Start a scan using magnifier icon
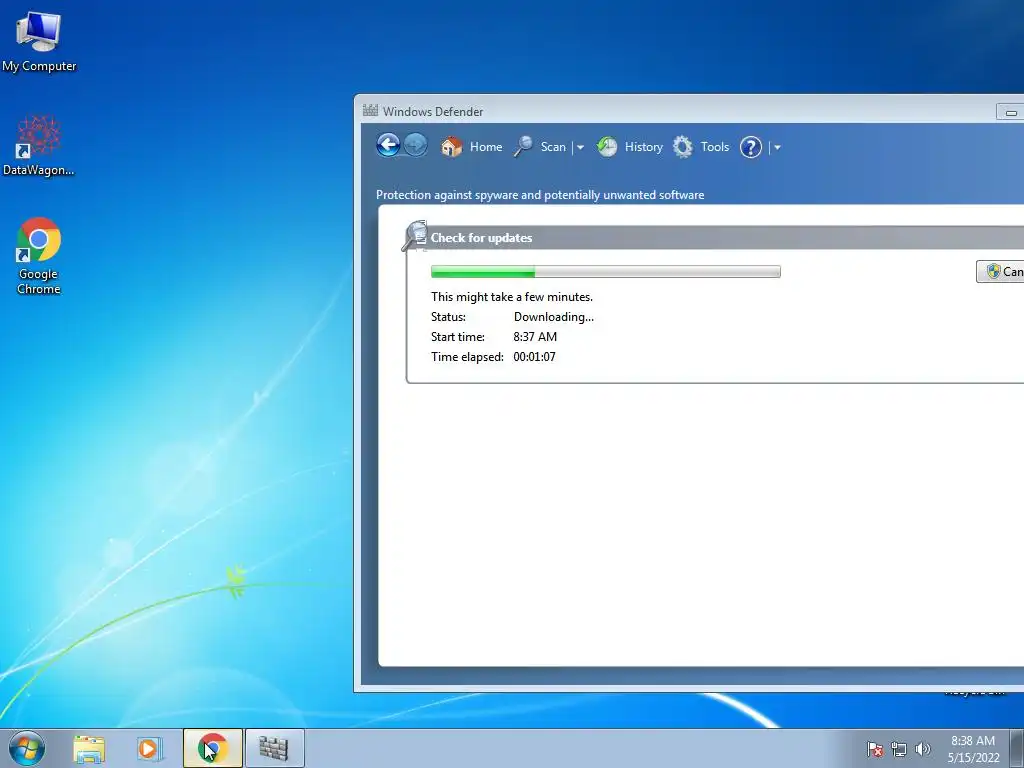This screenshot has width=1024, height=768. click(523, 146)
